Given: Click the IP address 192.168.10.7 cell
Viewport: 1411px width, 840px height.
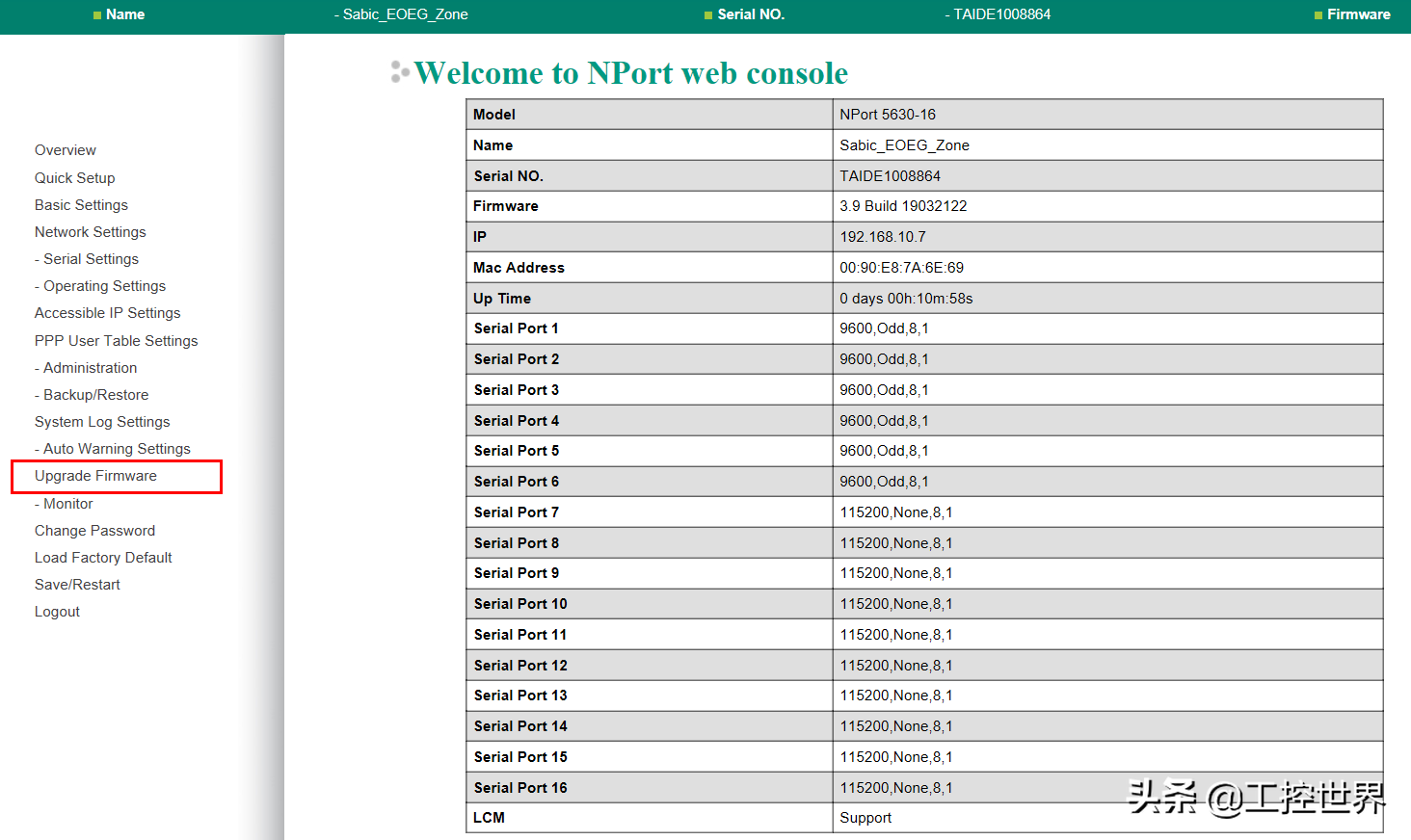Looking at the screenshot, I should click(x=882, y=237).
